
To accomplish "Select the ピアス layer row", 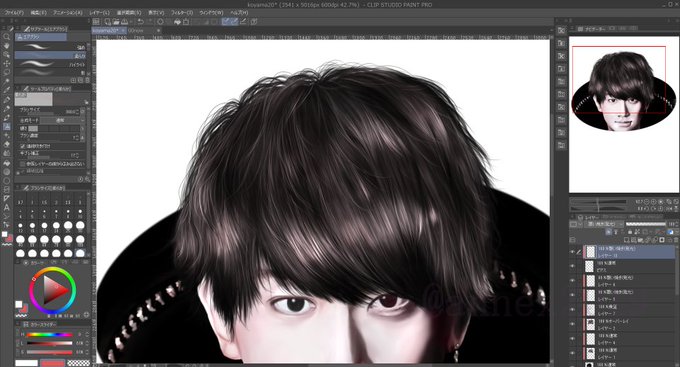I will click(623, 266).
